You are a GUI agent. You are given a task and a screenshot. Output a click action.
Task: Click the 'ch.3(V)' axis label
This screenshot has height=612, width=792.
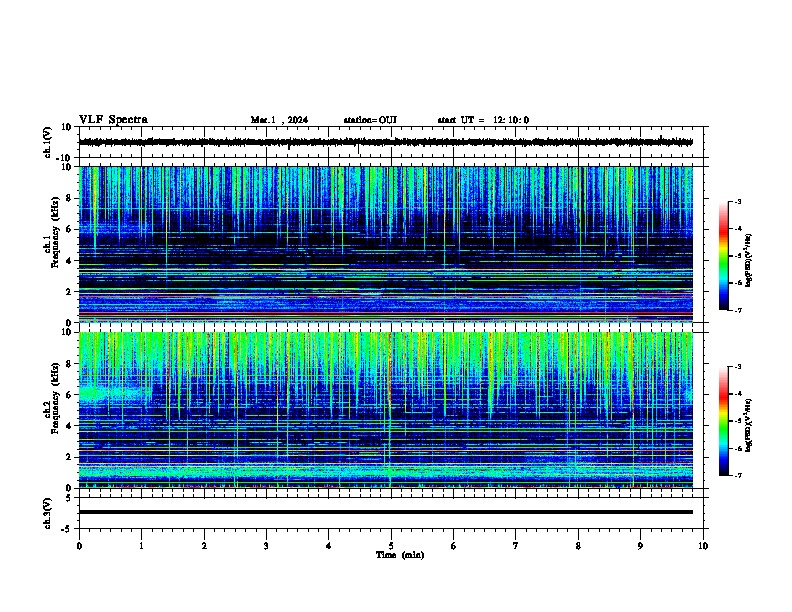(x=48, y=513)
